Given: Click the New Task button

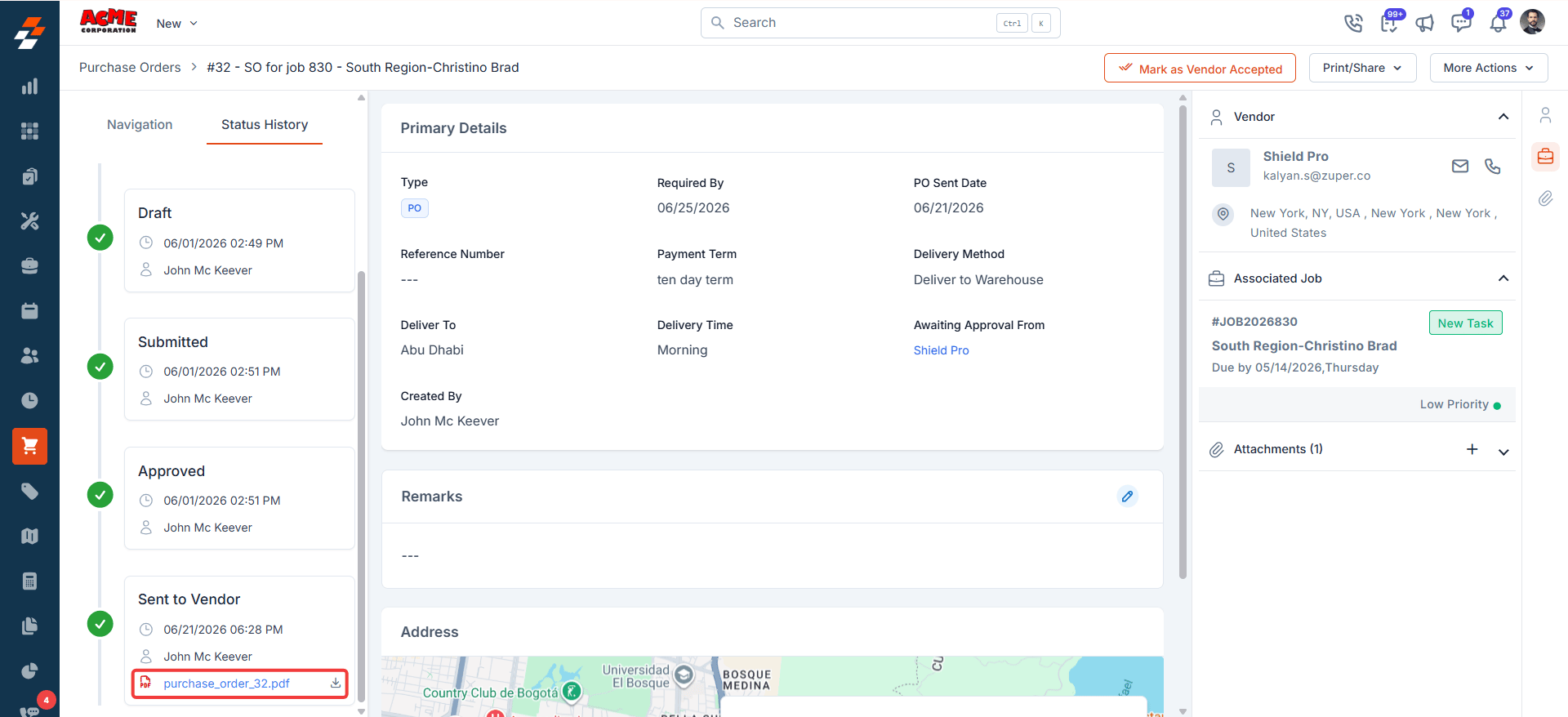Looking at the screenshot, I should pyautogui.click(x=1466, y=323).
